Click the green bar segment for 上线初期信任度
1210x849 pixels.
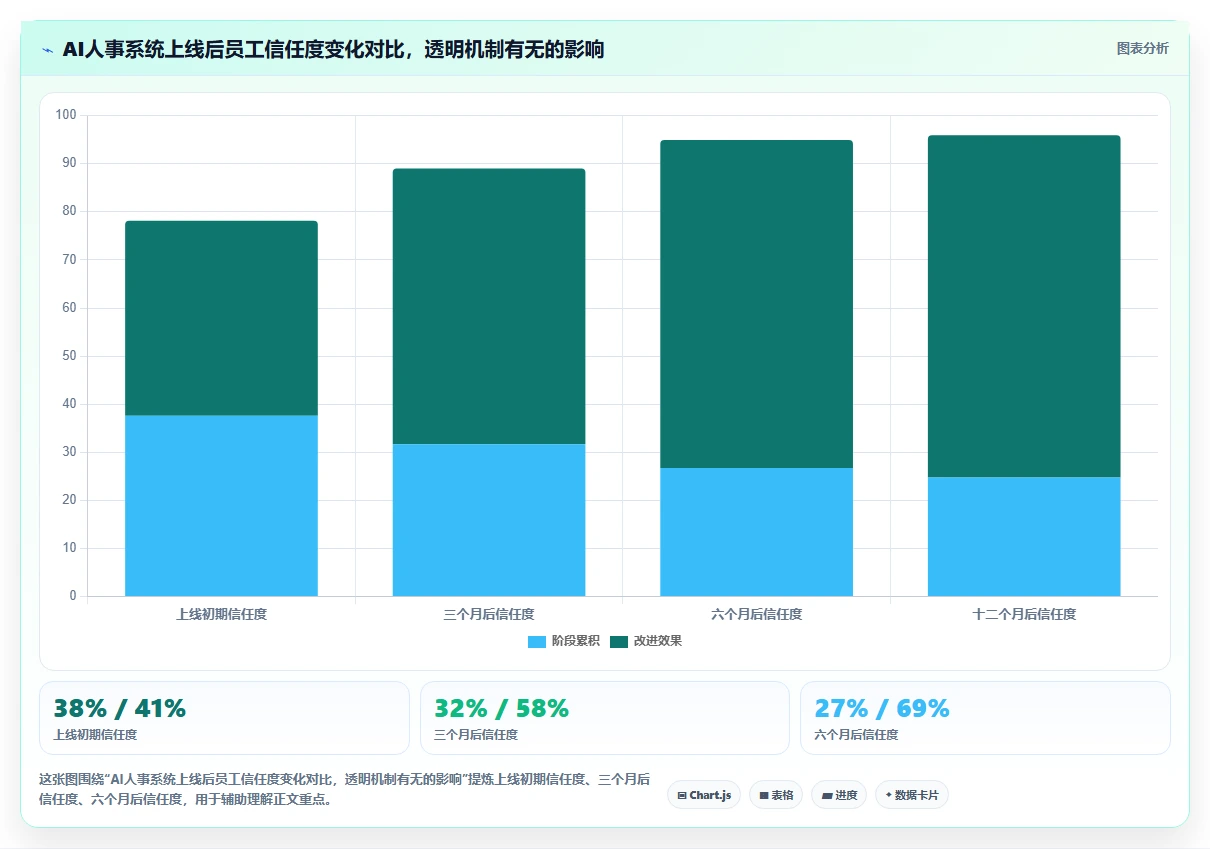pos(221,318)
